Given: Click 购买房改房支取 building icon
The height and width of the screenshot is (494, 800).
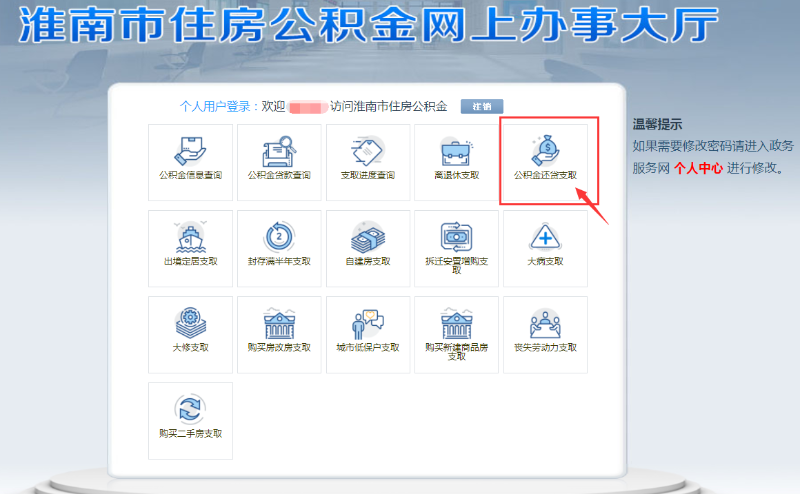Looking at the screenshot, I should click(x=279, y=322).
